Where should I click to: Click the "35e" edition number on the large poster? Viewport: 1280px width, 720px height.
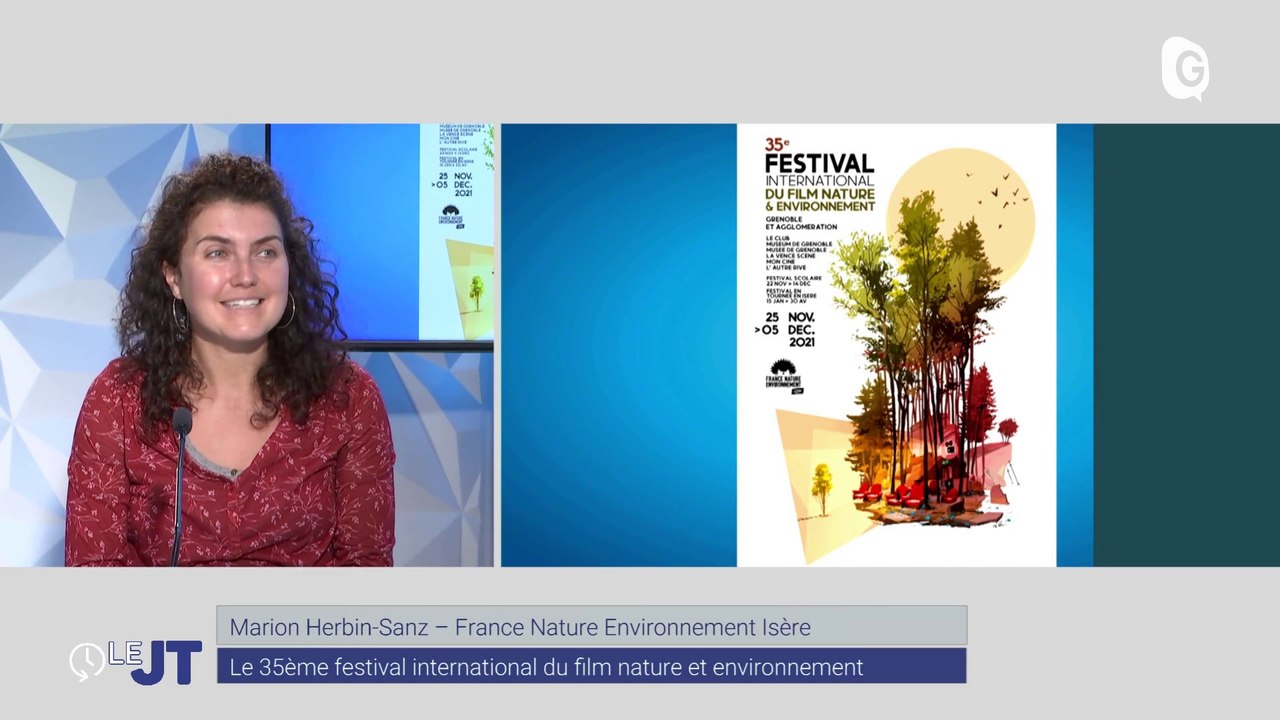coord(777,144)
